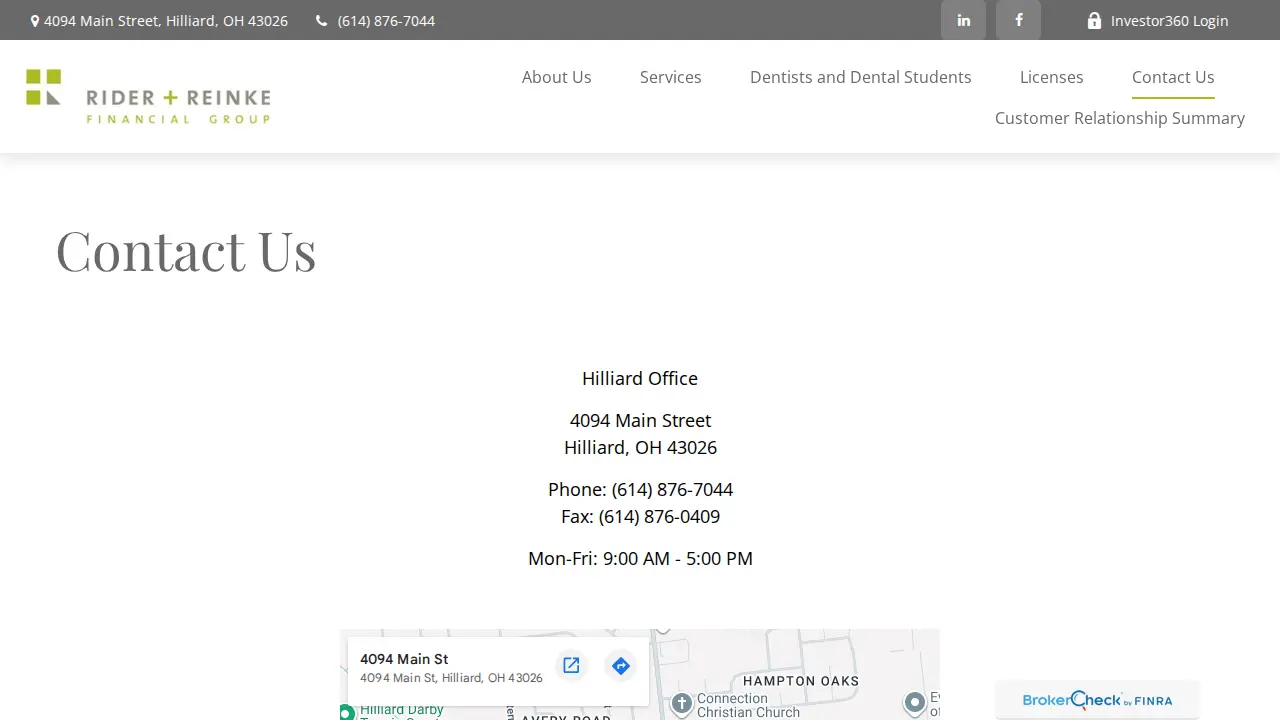Click the HAMPTON OAKS label on map
This screenshot has height=720, width=1280.
coord(801,681)
